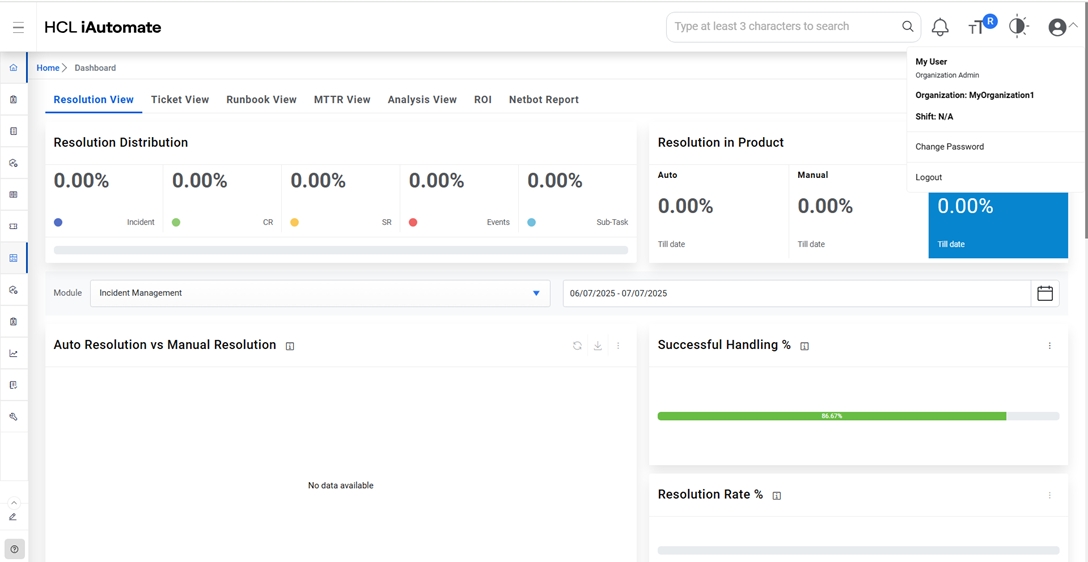Select the Auto resolution card
Image resolution: width=1088 pixels, height=562 pixels.
point(719,211)
